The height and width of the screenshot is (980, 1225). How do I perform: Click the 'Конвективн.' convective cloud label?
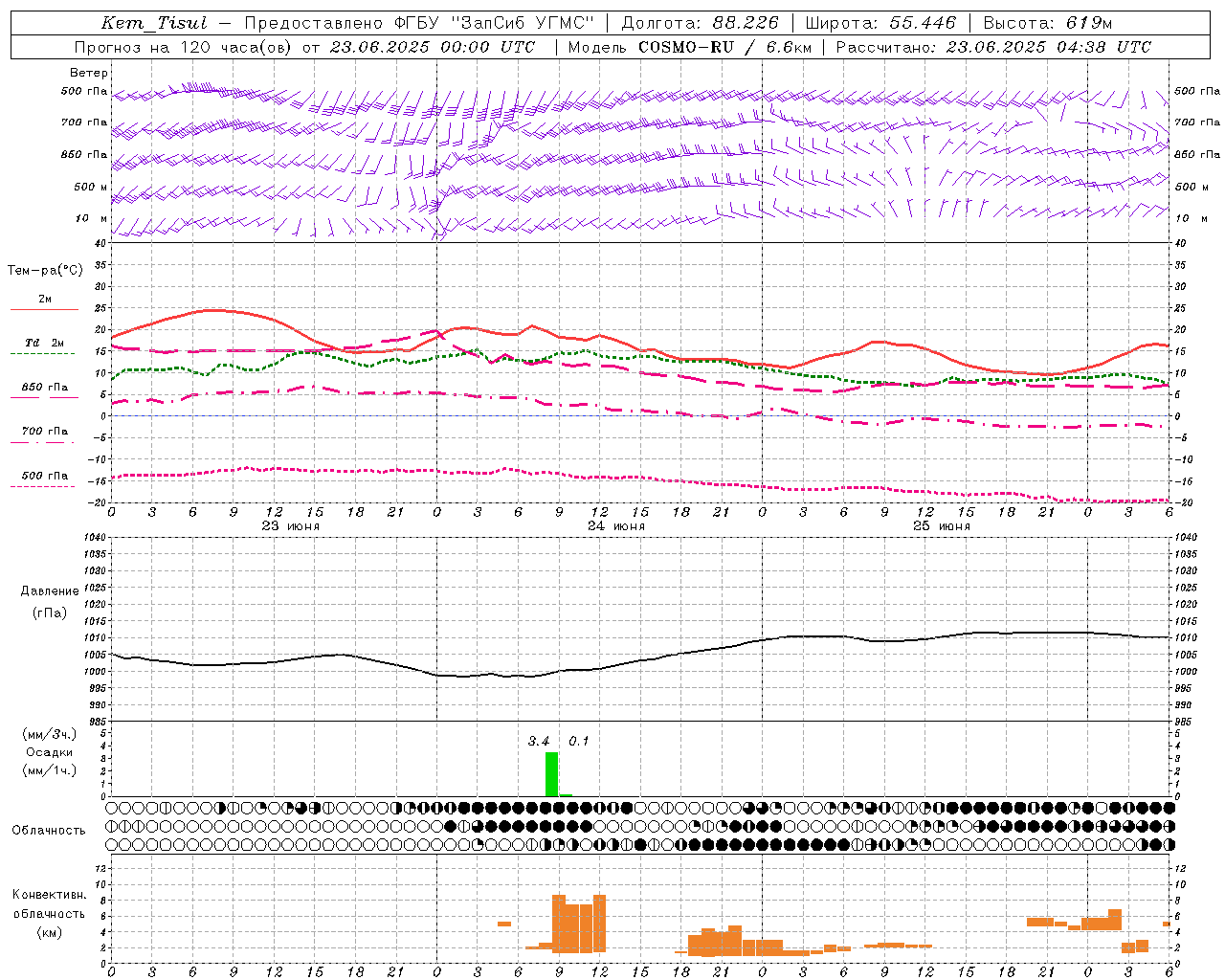coord(50,895)
